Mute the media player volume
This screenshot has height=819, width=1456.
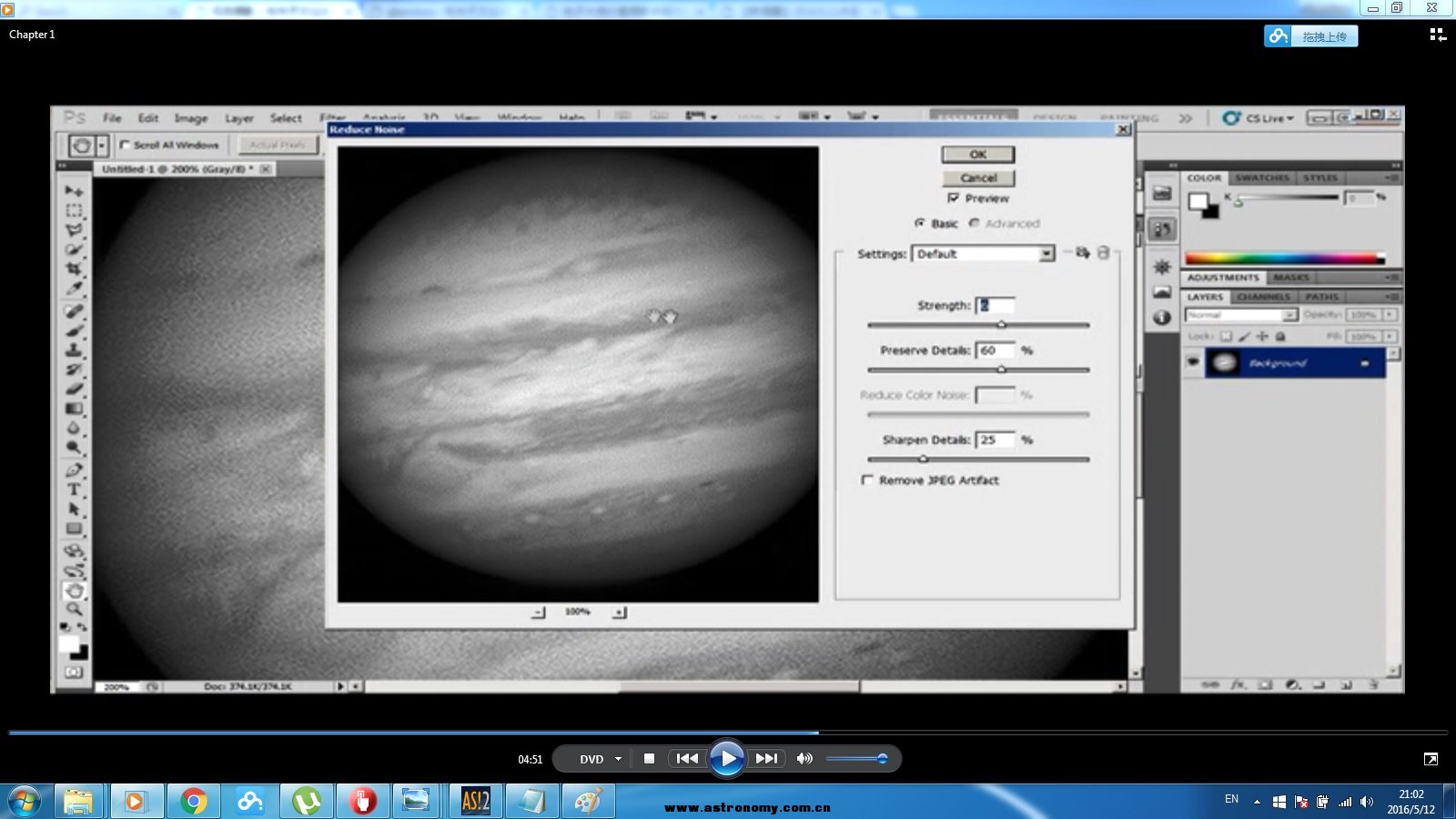coord(804,758)
